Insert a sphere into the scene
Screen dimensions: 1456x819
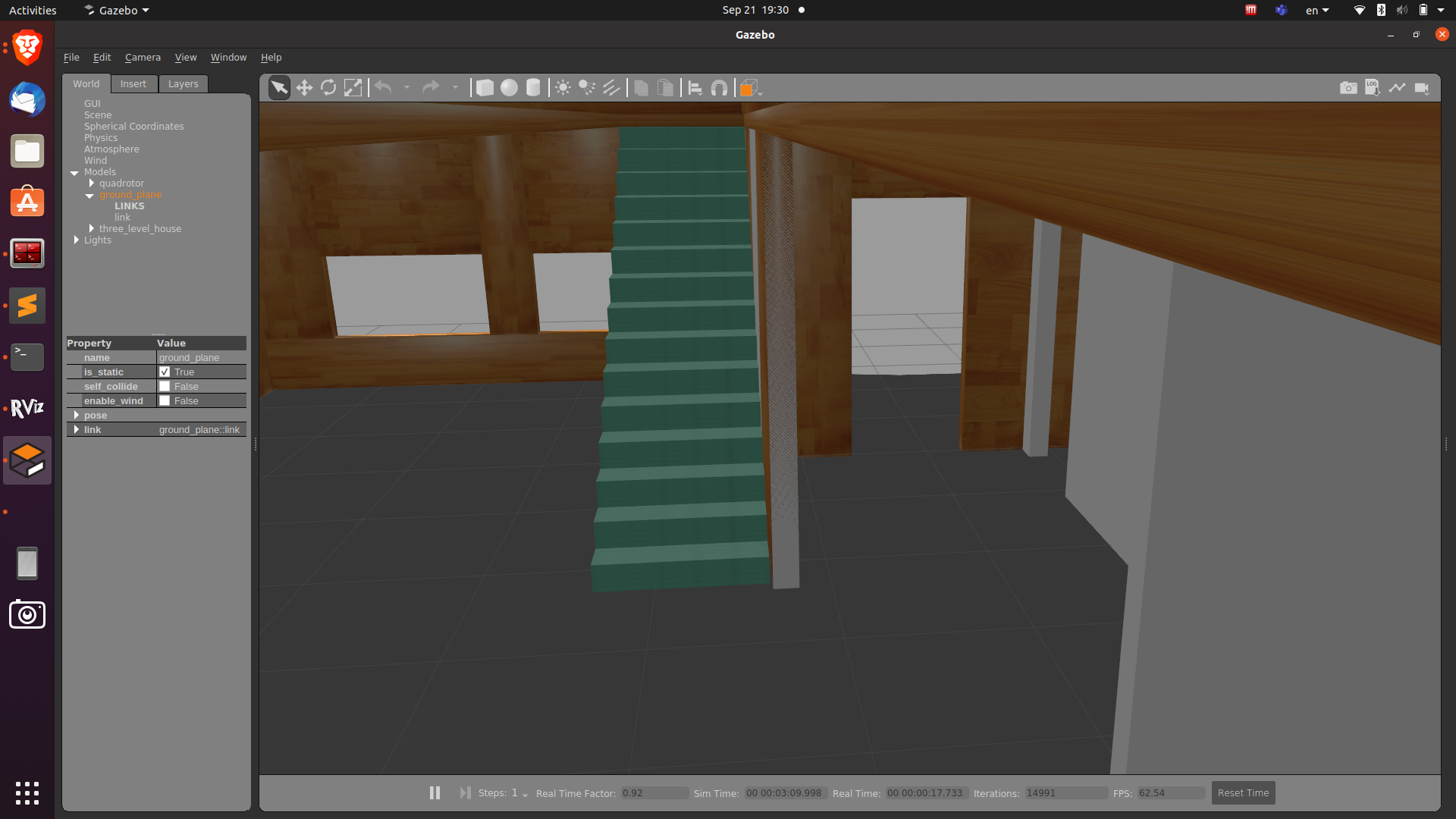[509, 87]
